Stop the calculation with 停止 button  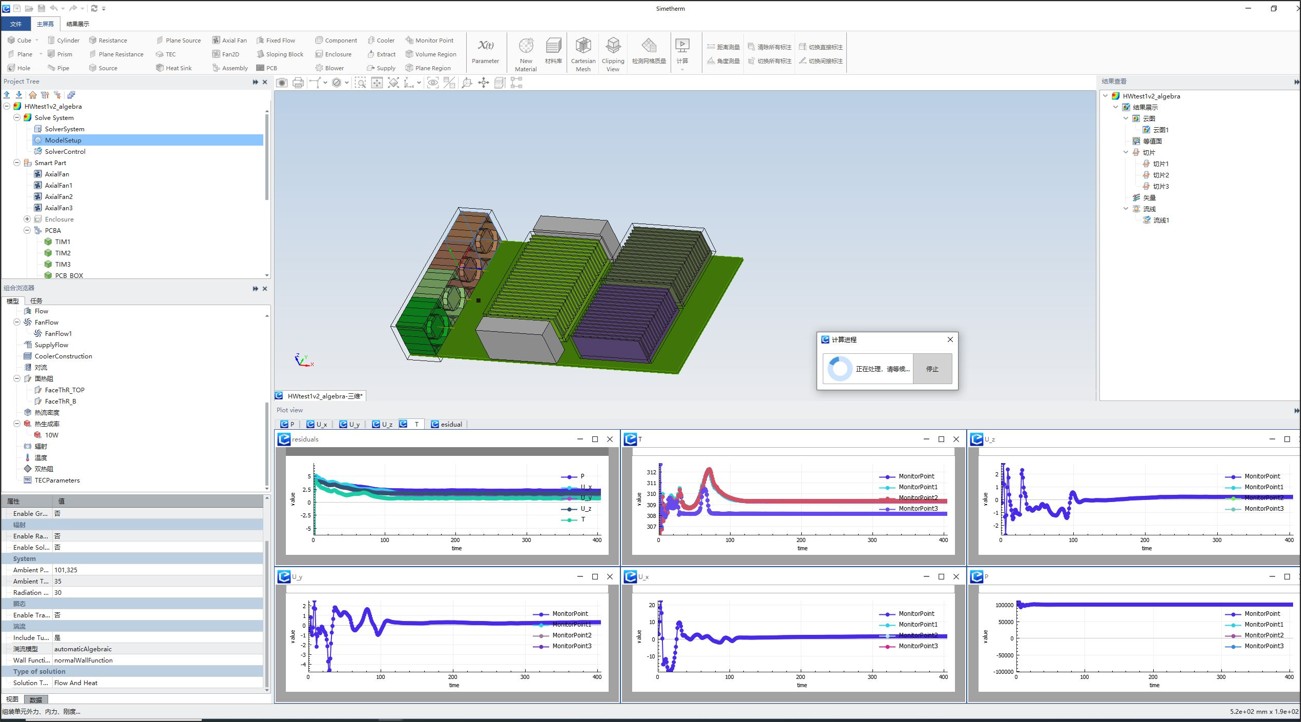(x=932, y=369)
